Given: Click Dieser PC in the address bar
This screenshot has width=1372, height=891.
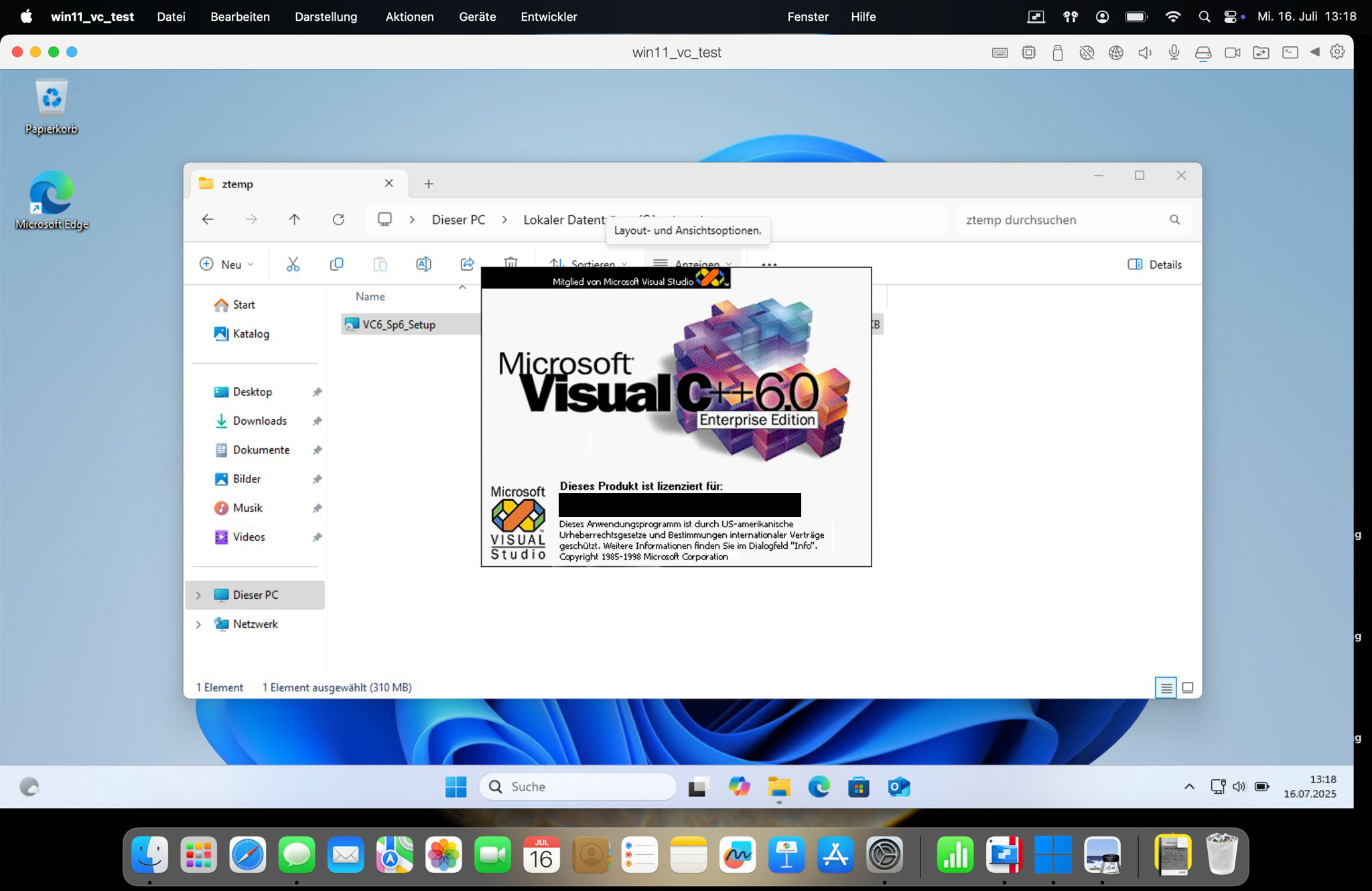Looking at the screenshot, I should click(x=458, y=220).
